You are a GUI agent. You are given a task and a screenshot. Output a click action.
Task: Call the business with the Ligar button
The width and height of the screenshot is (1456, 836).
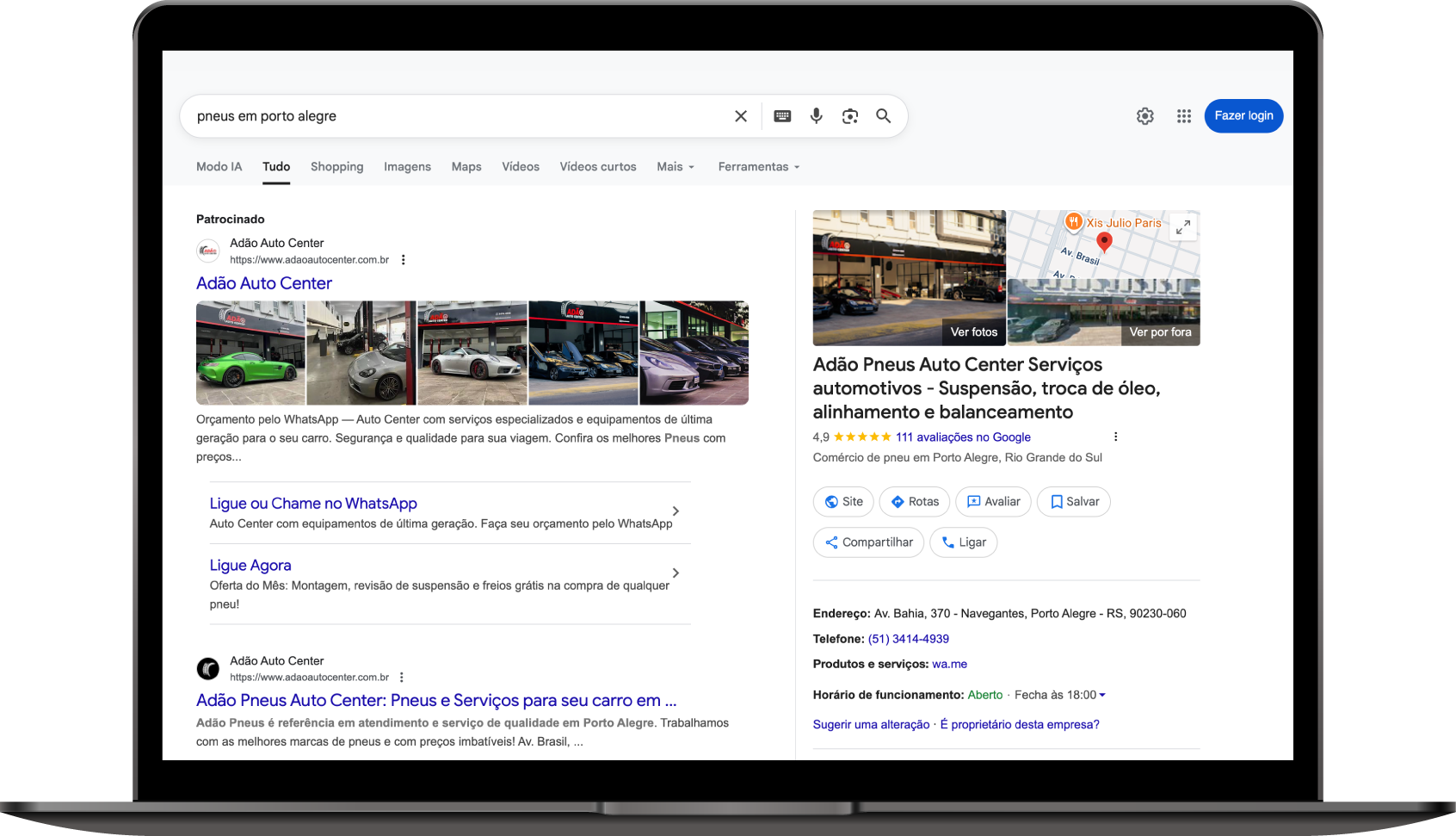(963, 542)
